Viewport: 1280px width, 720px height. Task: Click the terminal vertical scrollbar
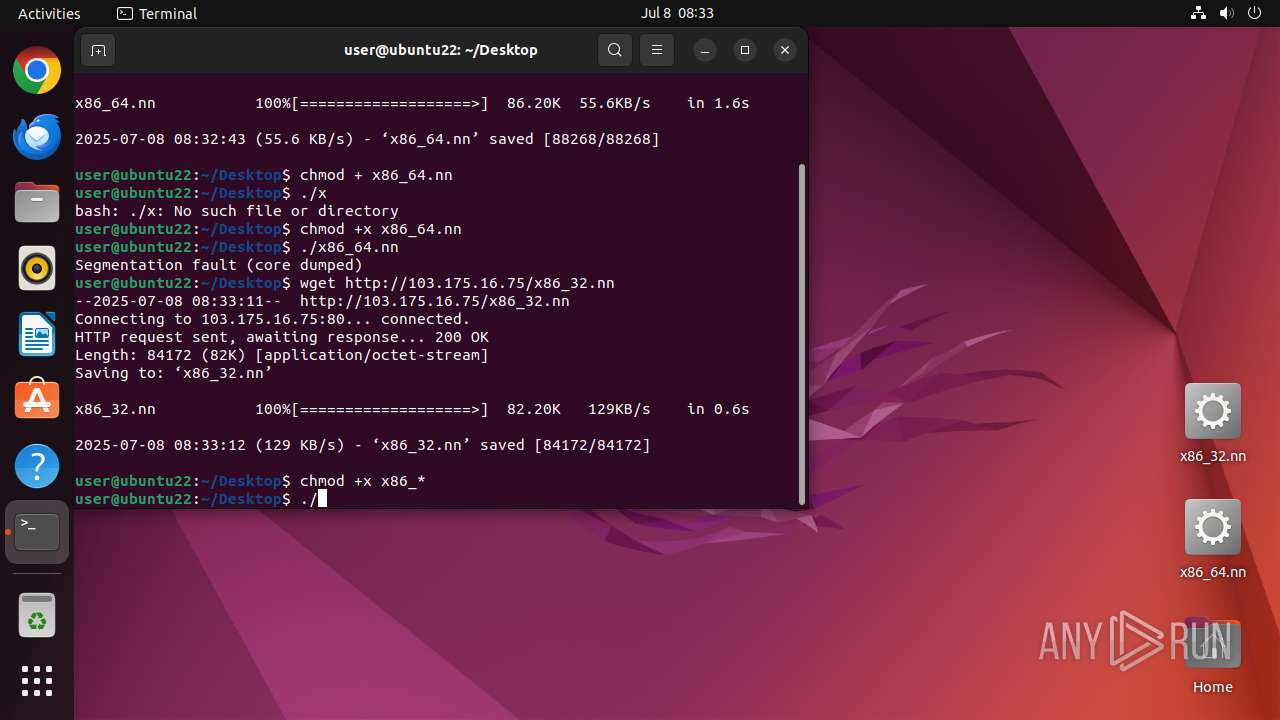tap(801, 334)
